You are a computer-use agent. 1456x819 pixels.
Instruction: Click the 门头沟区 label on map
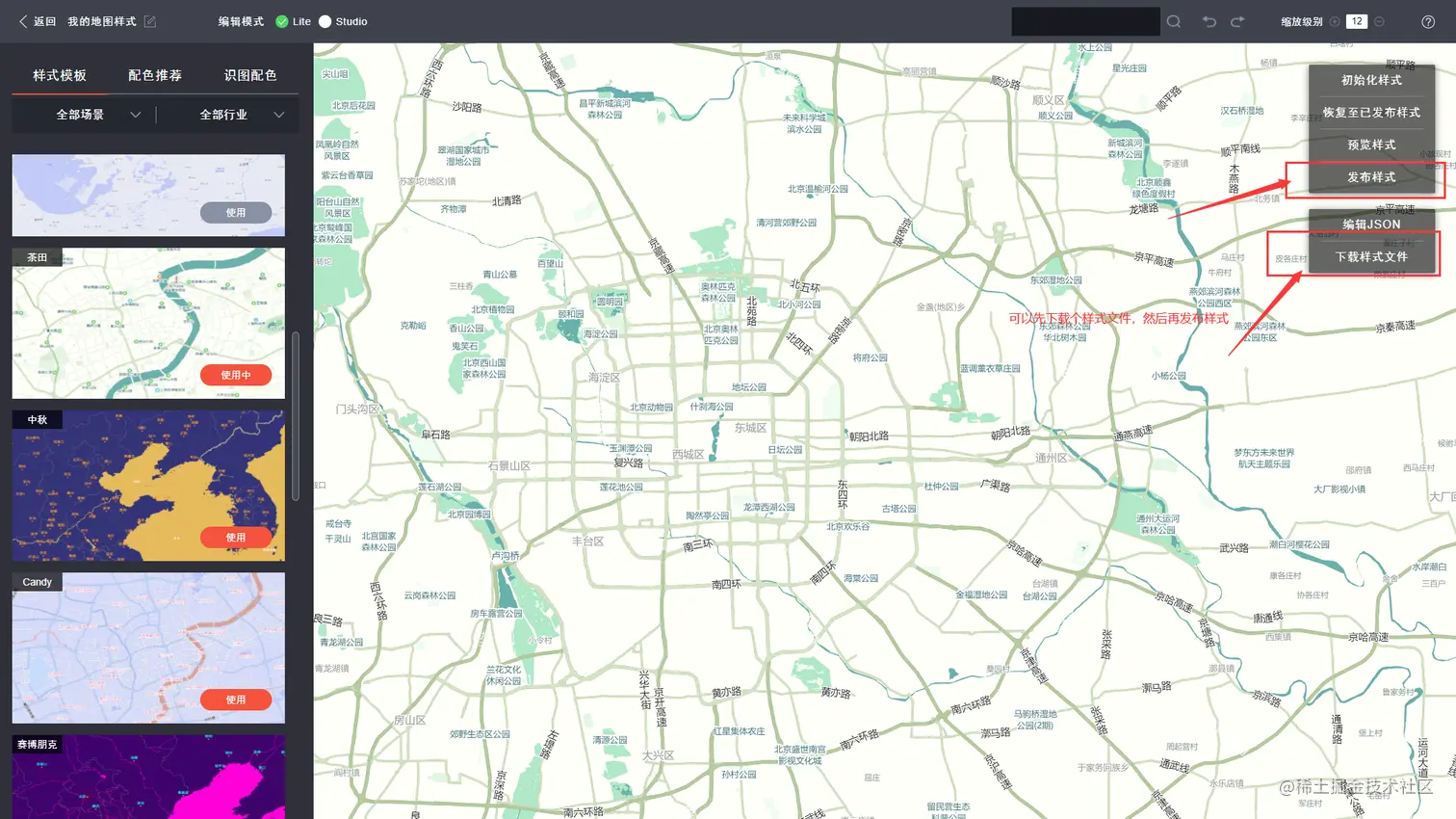pyautogui.click(x=357, y=409)
